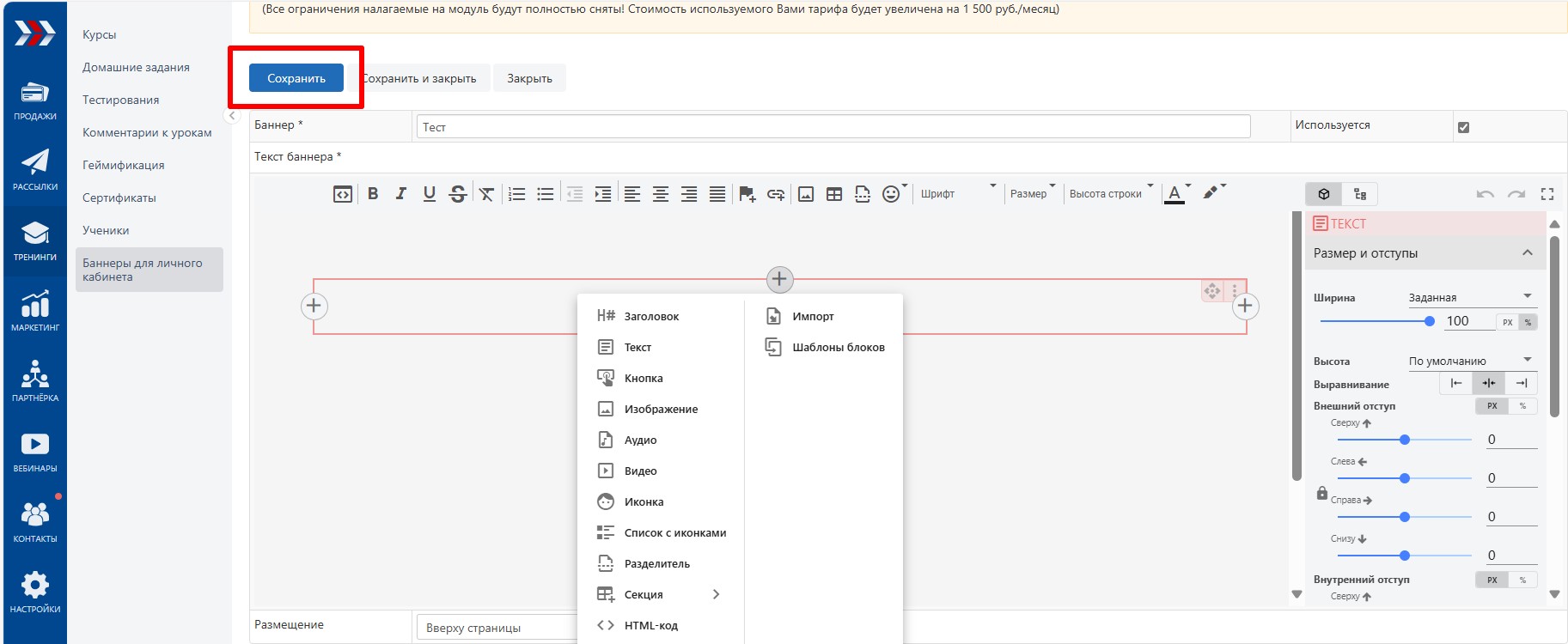The width and height of the screenshot is (1568, 644).
Task: Select center block alignment
Action: [1489, 383]
